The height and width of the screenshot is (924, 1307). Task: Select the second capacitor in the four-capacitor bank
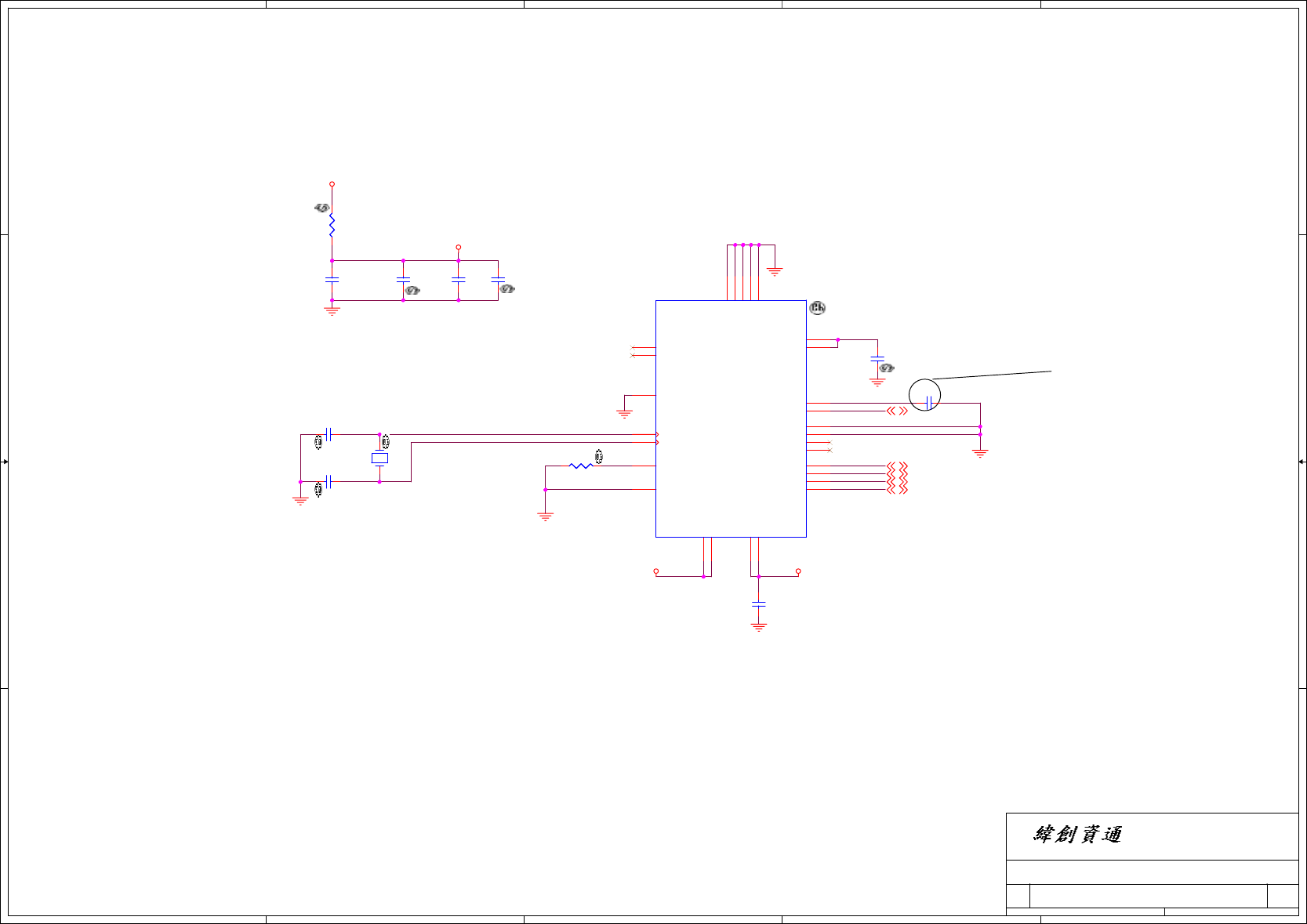(403, 279)
